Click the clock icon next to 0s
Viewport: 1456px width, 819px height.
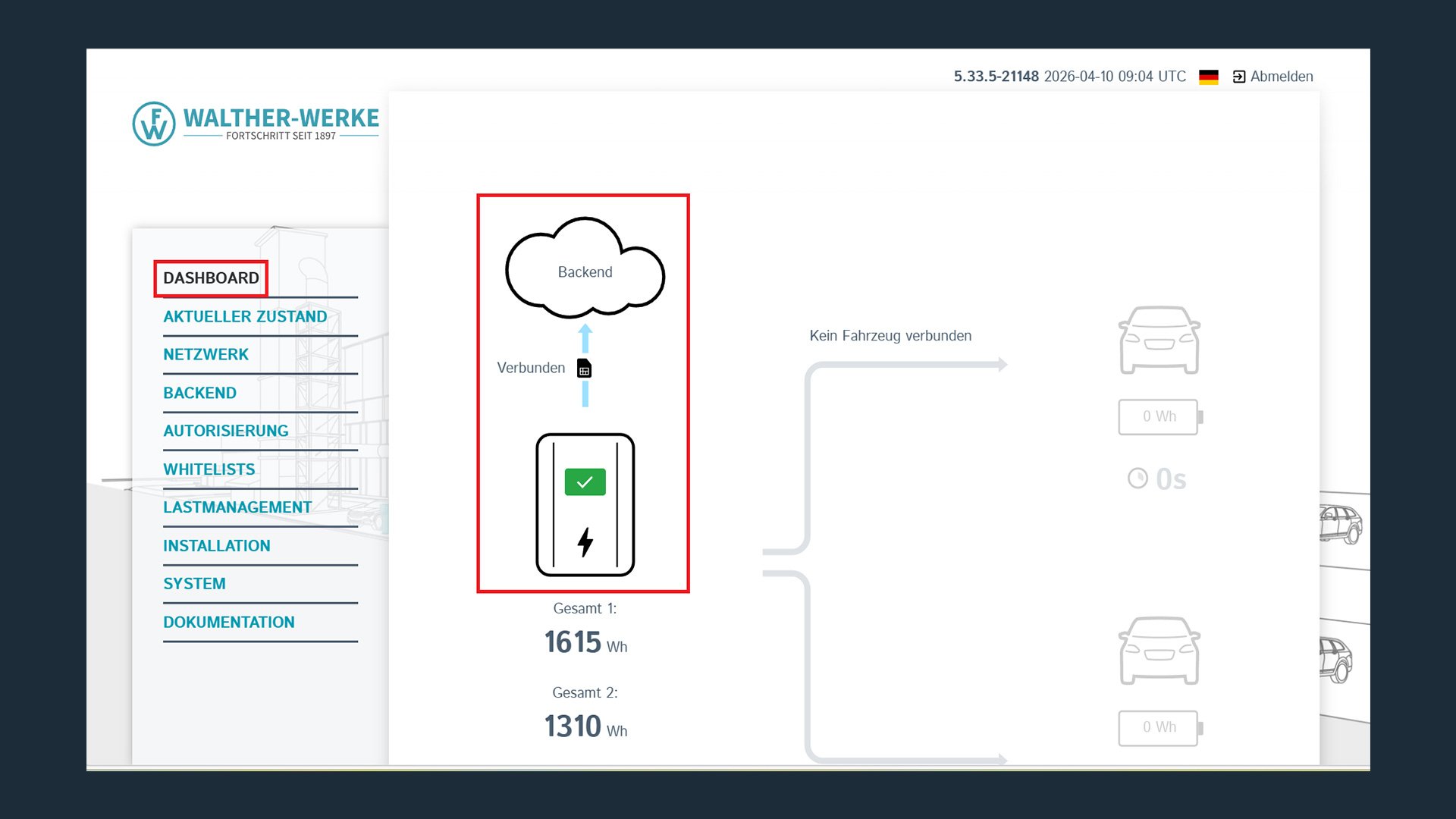point(1137,479)
